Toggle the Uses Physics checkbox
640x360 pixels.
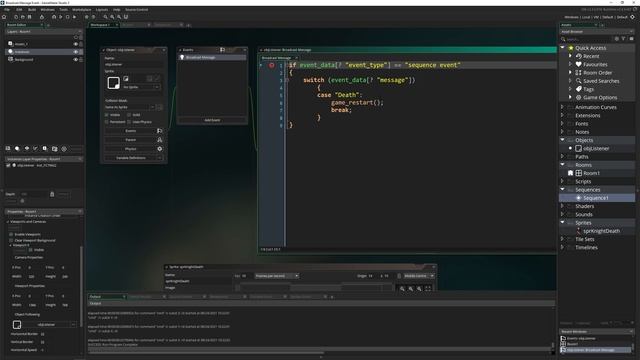tap(129, 122)
